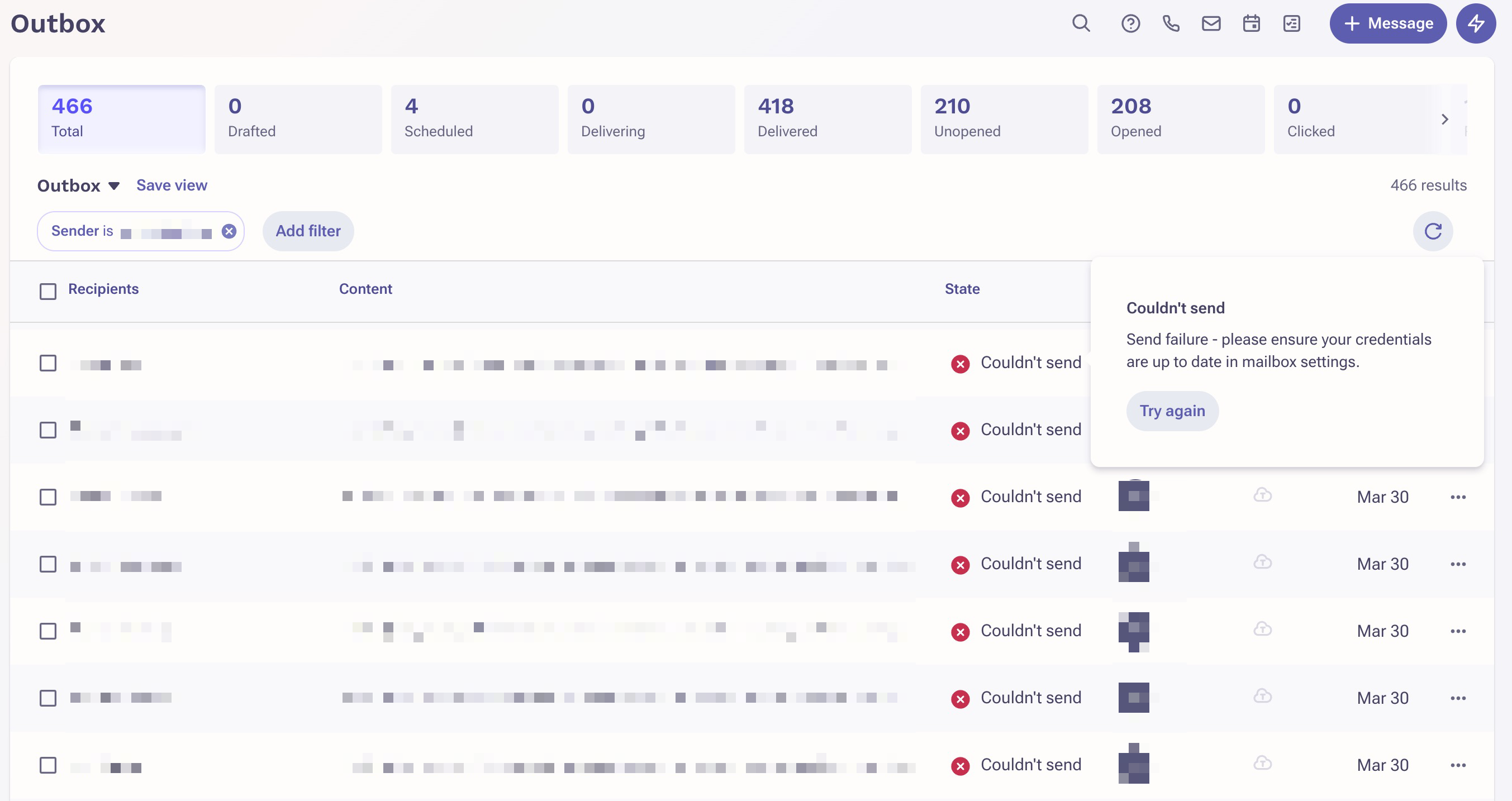Check the first message row checkbox
Viewport: 1512px width, 801px height.
(48, 363)
